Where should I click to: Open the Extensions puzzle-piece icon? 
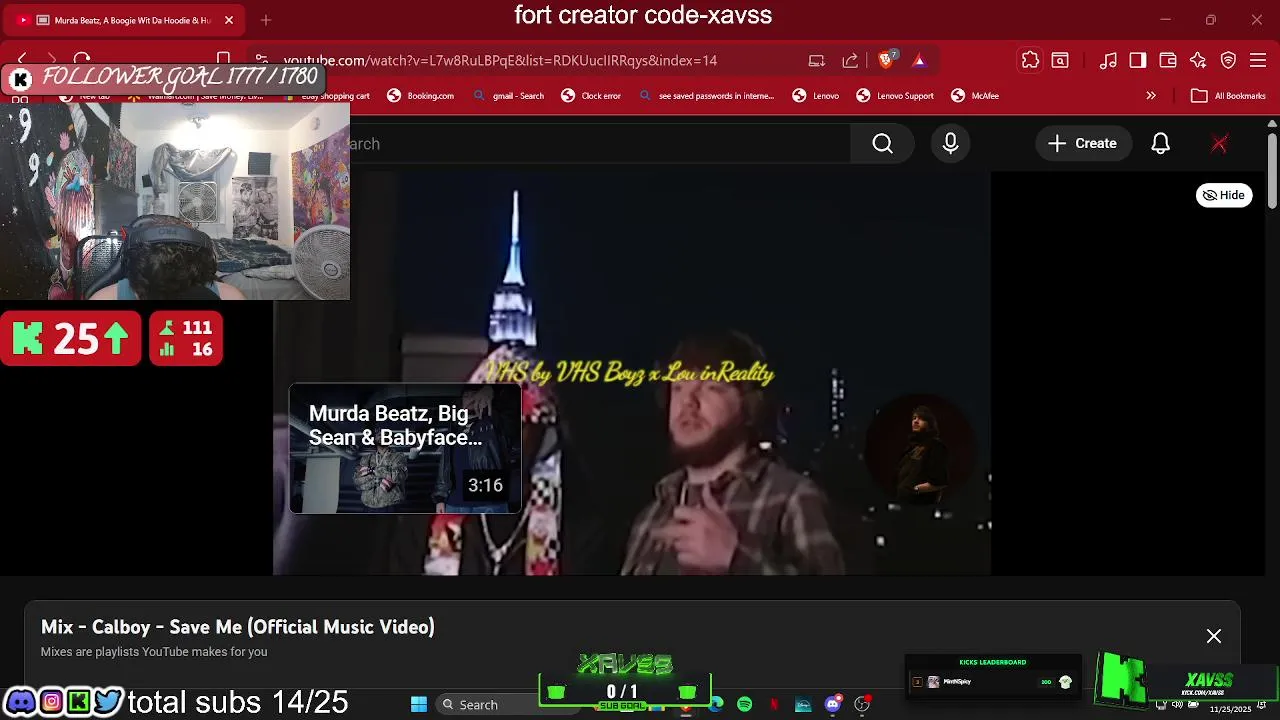(x=1030, y=60)
